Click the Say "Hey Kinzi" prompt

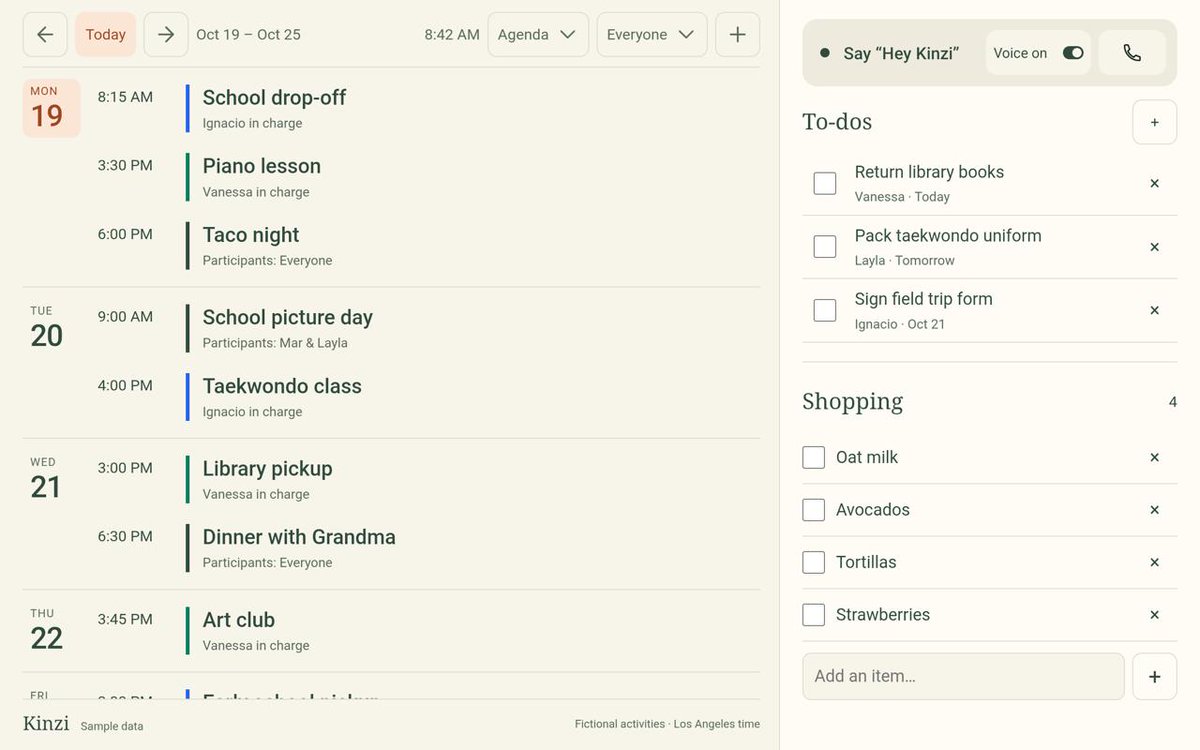click(901, 53)
